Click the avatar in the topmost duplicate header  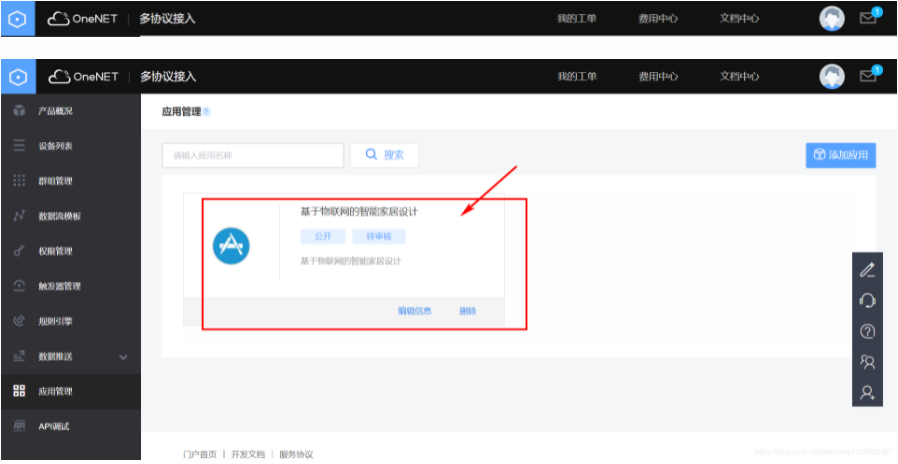(832, 19)
